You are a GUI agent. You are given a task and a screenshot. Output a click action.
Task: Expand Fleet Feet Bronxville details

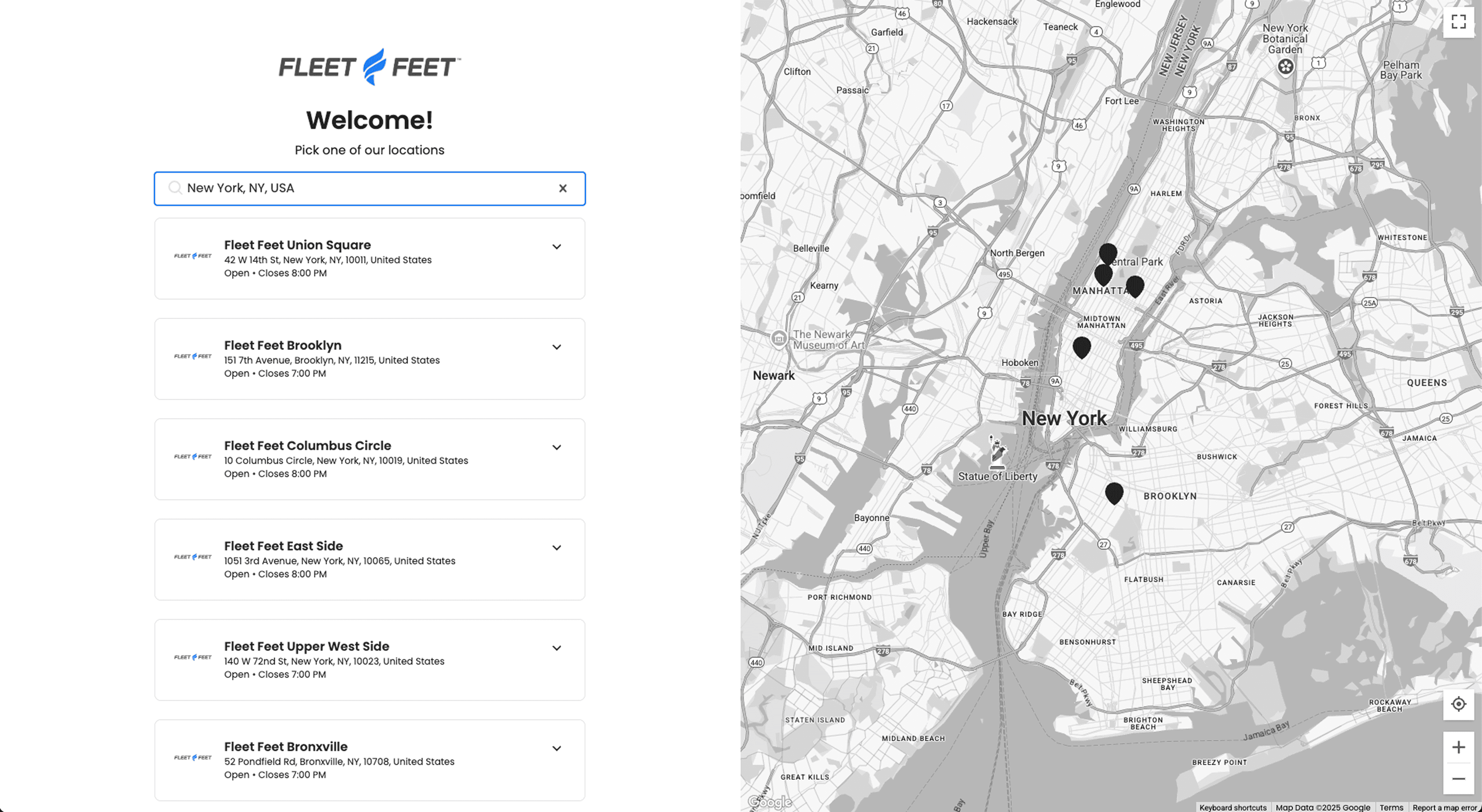[556, 748]
